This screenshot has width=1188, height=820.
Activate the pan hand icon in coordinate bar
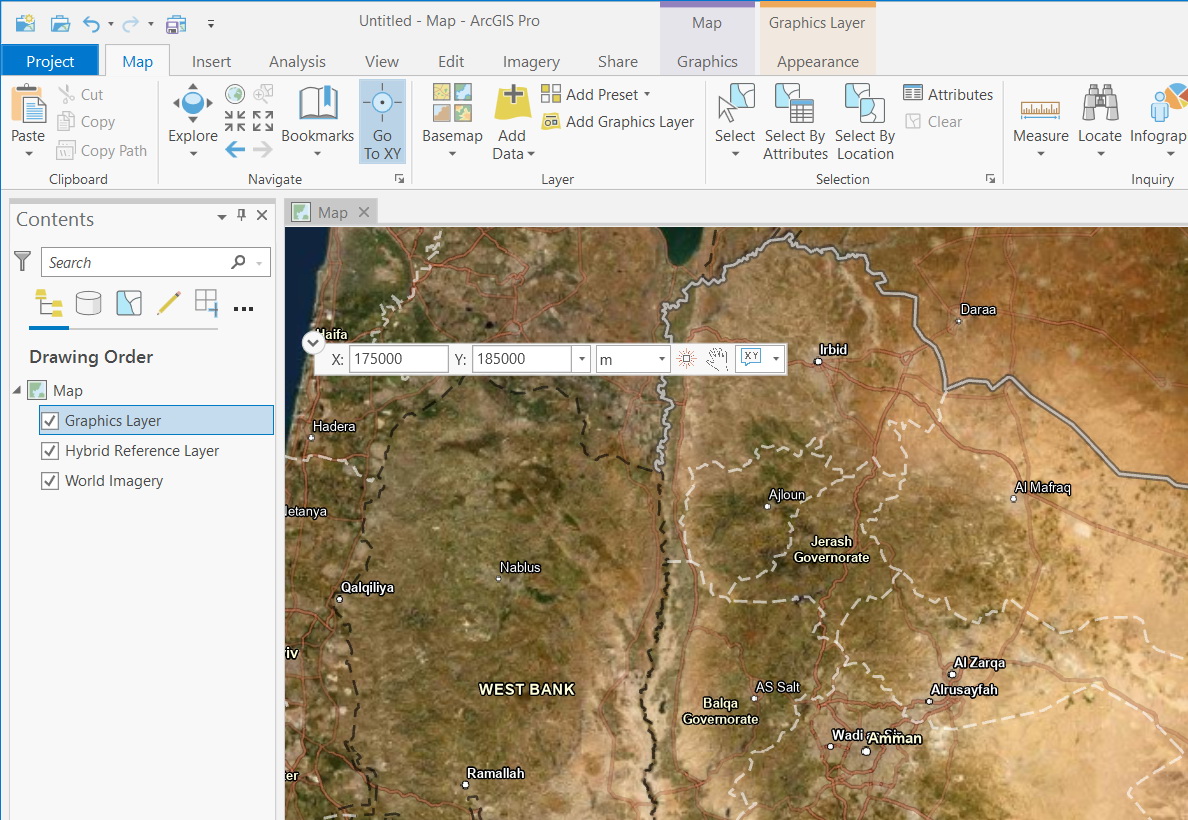click(716, 359)
